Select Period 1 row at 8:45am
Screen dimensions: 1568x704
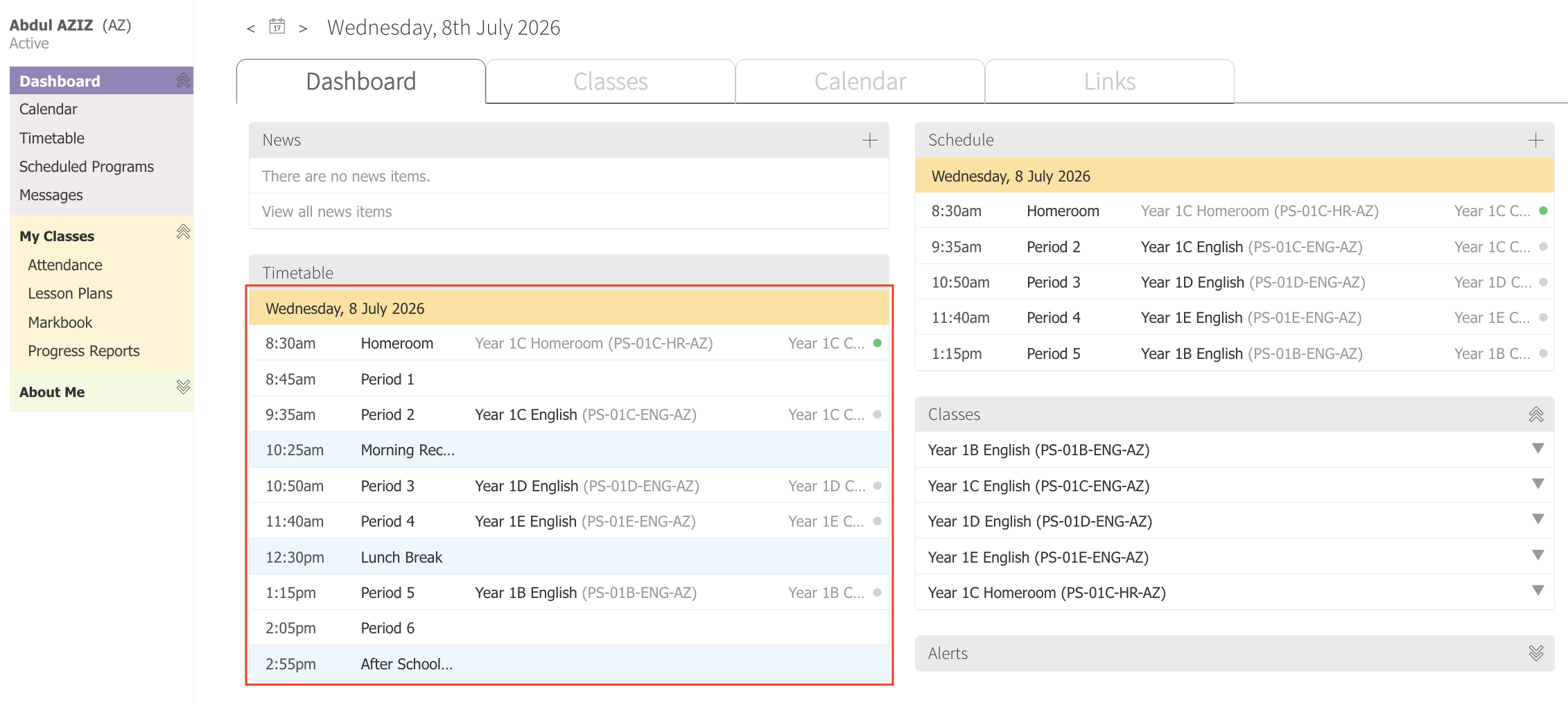pos(569,379)
